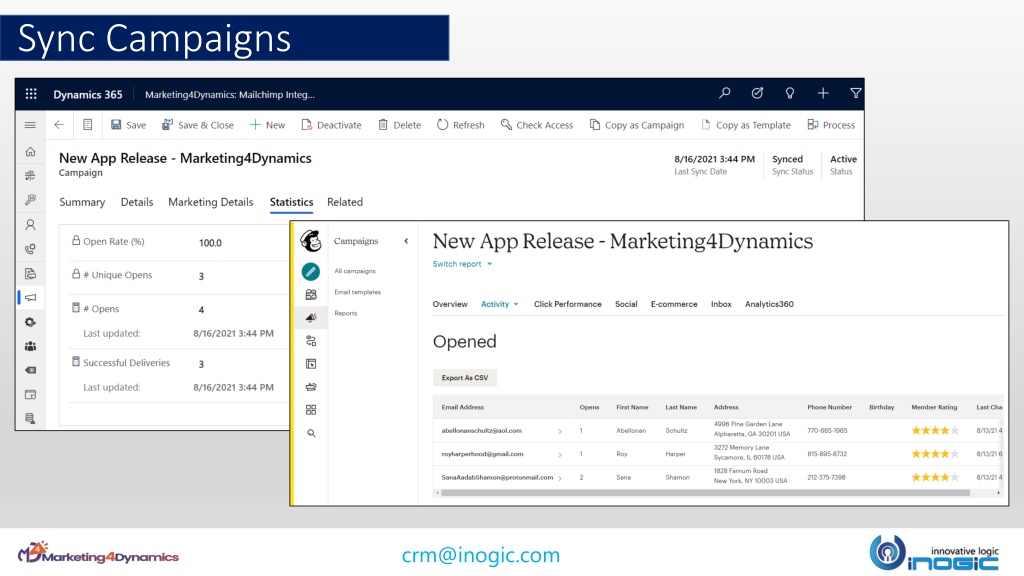1024x576 pixels.
Task: Click the plus quick-create icon in Dynamics header
Action: point(823,93)
